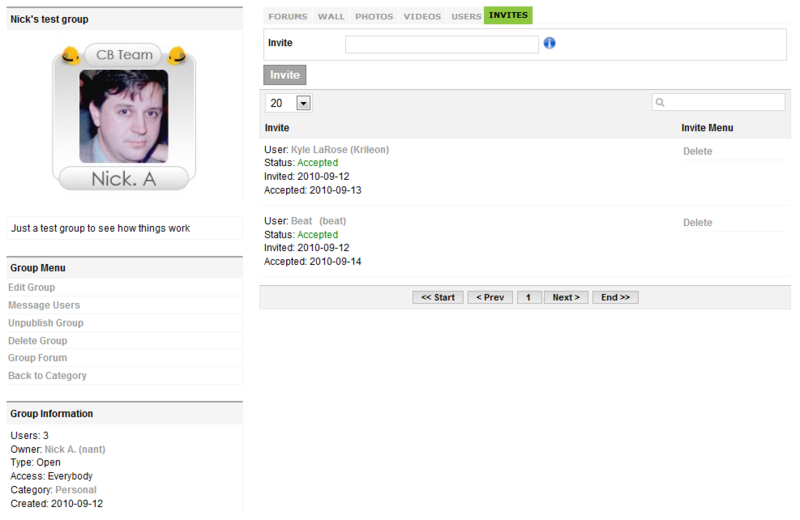Click the Invite Menu column header
The width and height of the screenshot is (800, 520).
[x=707, y=128]
